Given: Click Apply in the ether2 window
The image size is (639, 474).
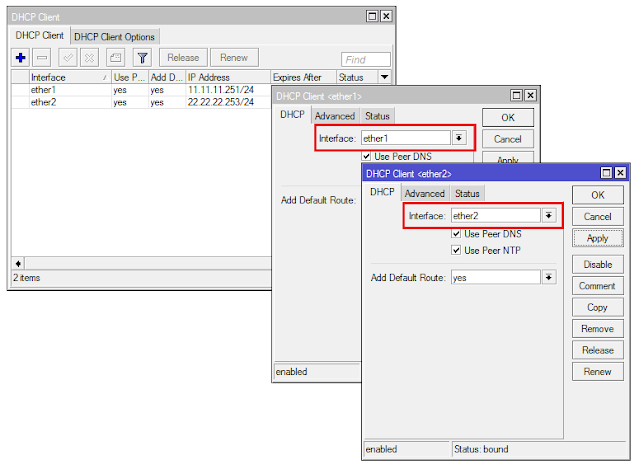Looking at the screenshot, I should click(598, 238).
